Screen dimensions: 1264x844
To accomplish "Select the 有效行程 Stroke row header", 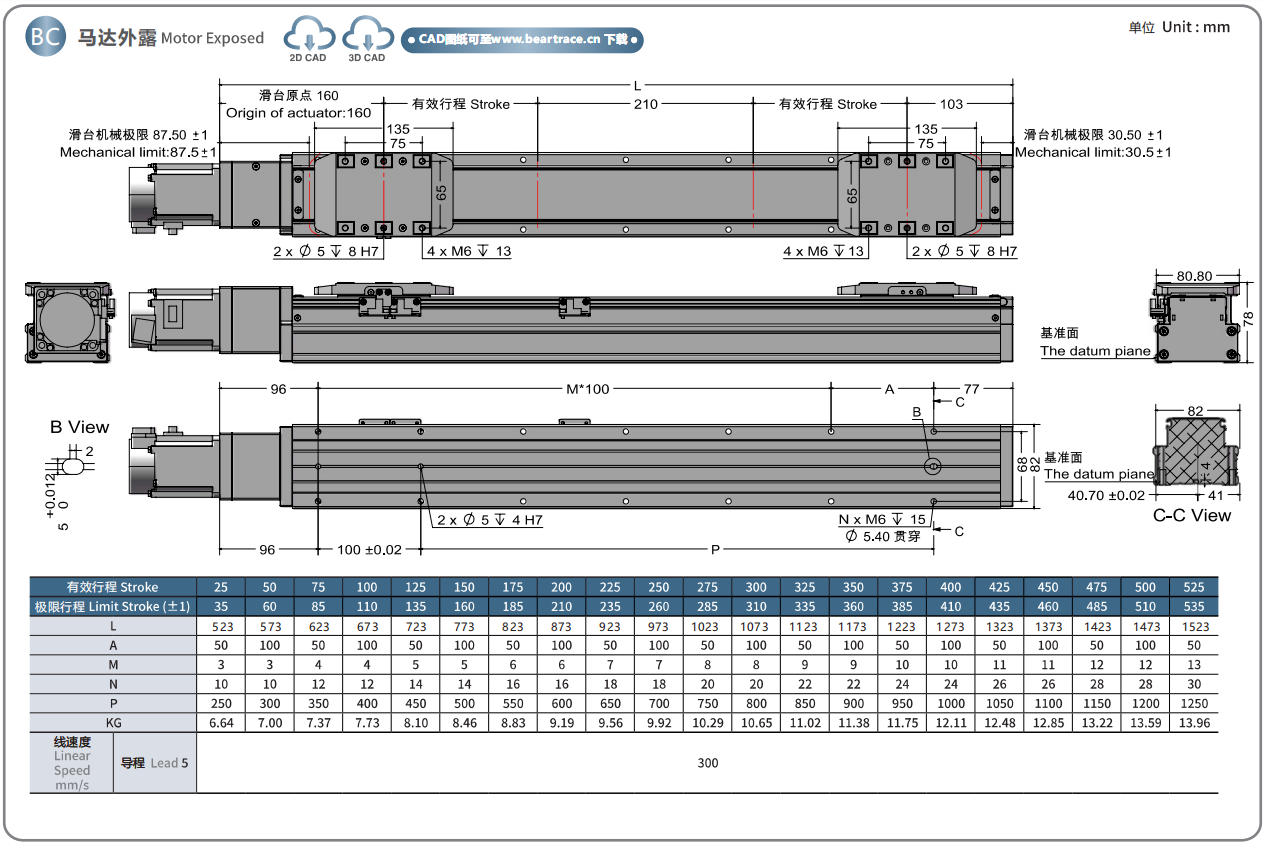I will (x=113, y=587).
